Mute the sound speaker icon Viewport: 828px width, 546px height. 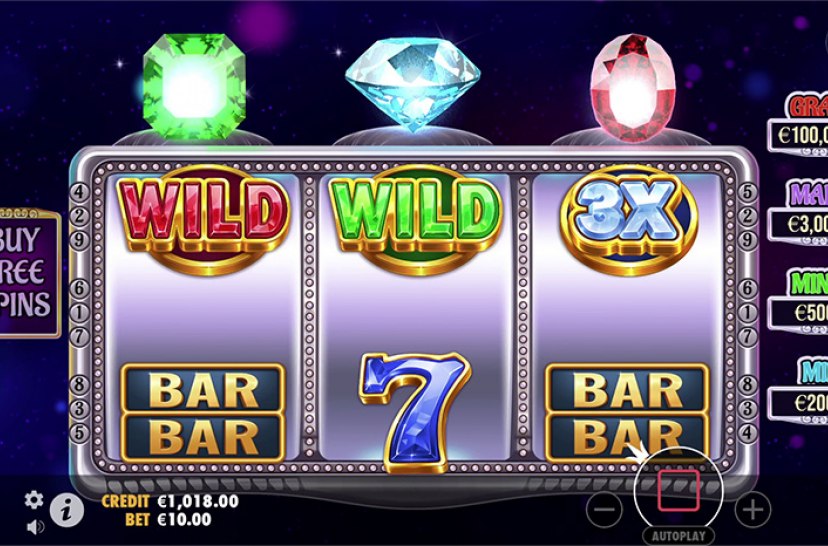pos(35,527)
